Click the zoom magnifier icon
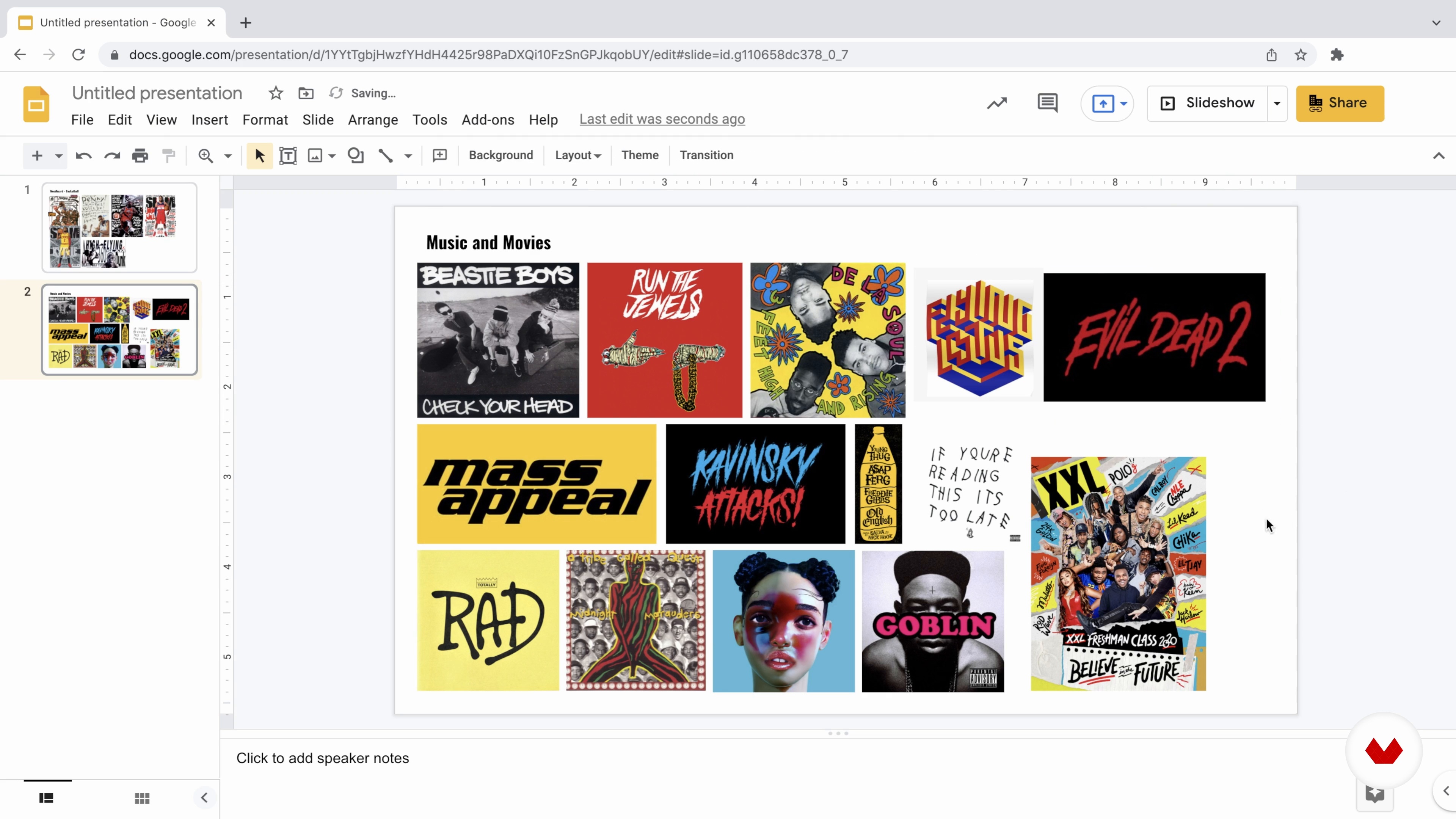Screen dimensions: 1456x819 pos(206,155)
